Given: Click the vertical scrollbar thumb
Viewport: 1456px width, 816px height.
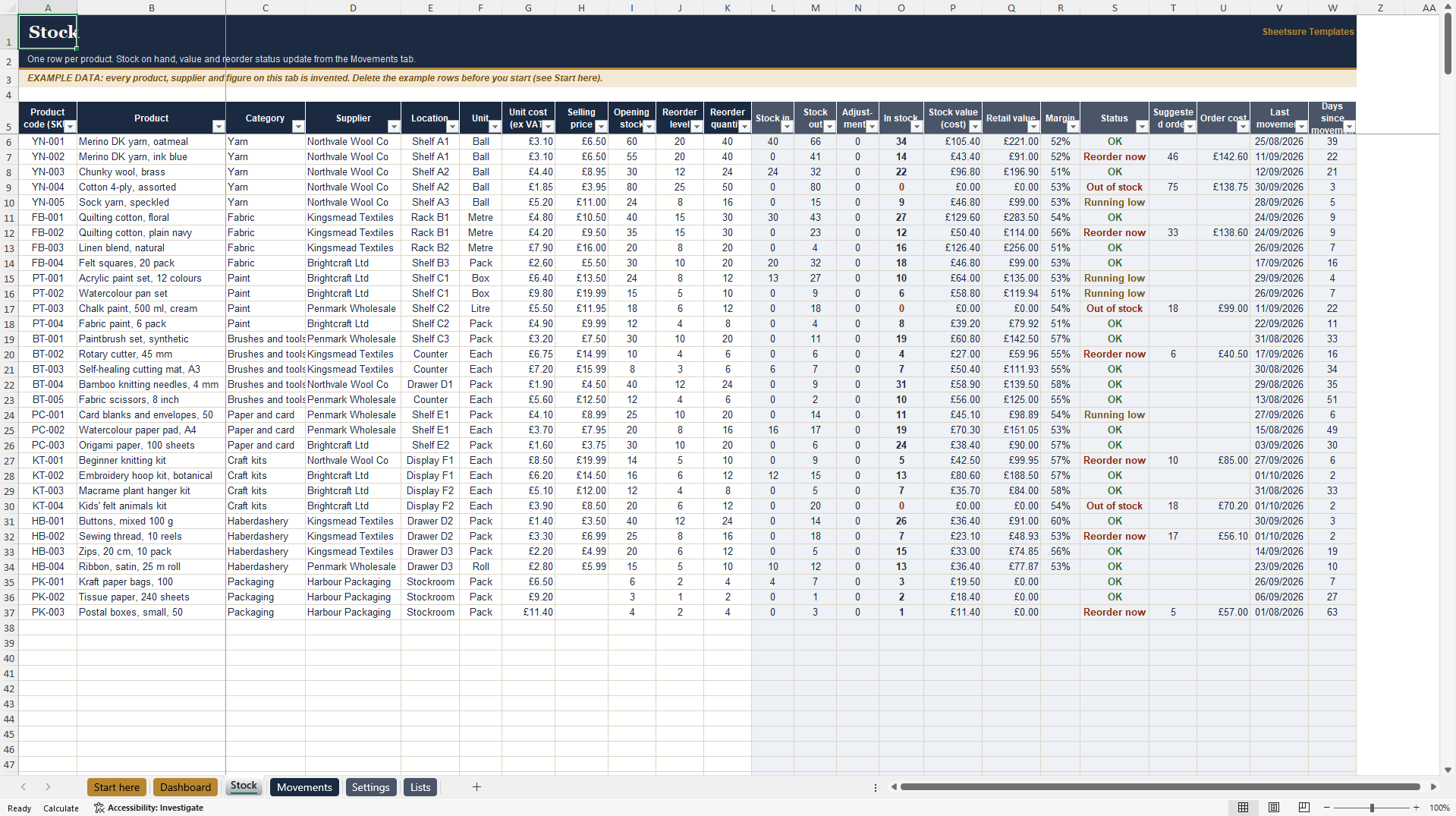Looking at the screenshot, I should (1448, 43).
